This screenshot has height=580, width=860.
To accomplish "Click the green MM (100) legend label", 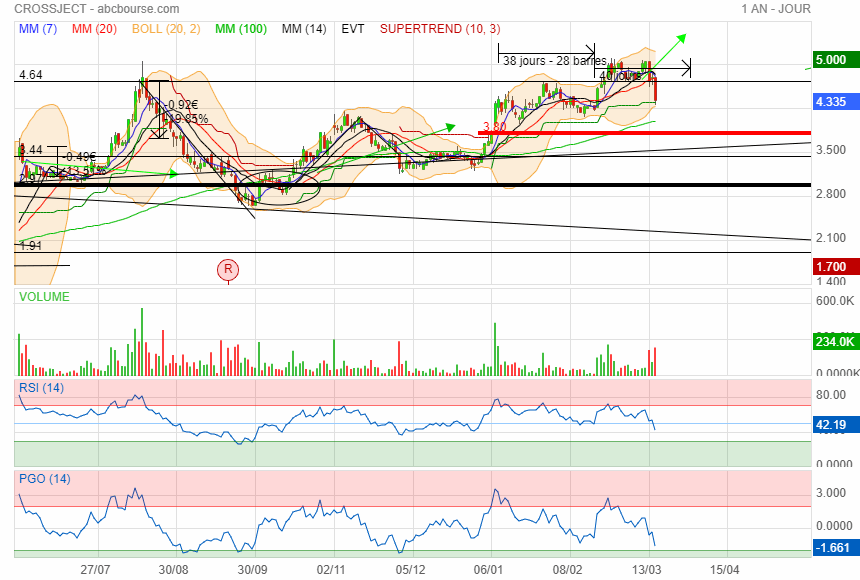I will coord(241,29).
